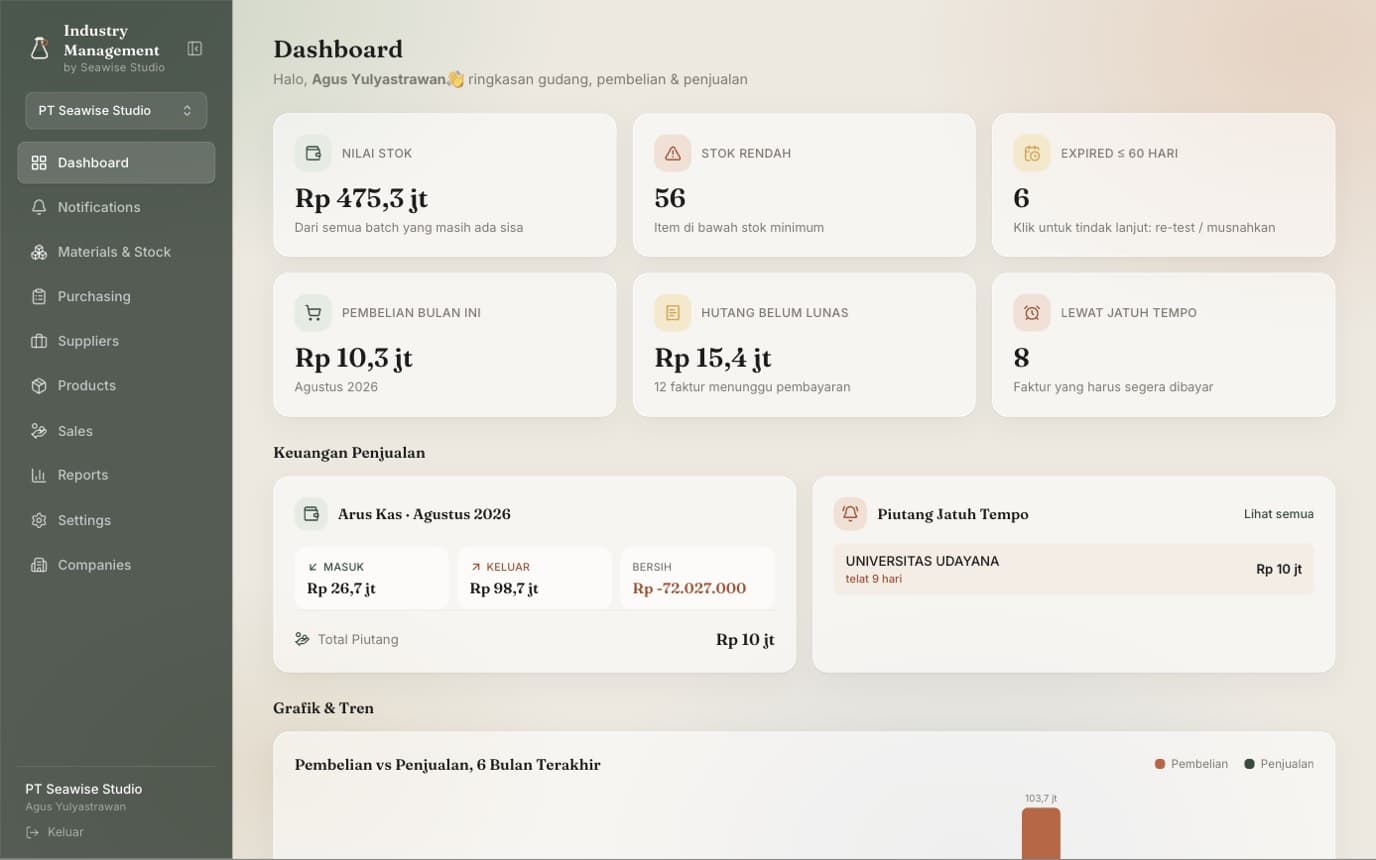Click the Materials & Stock cubes icon
1376x860 pixels.
[39, 252]
